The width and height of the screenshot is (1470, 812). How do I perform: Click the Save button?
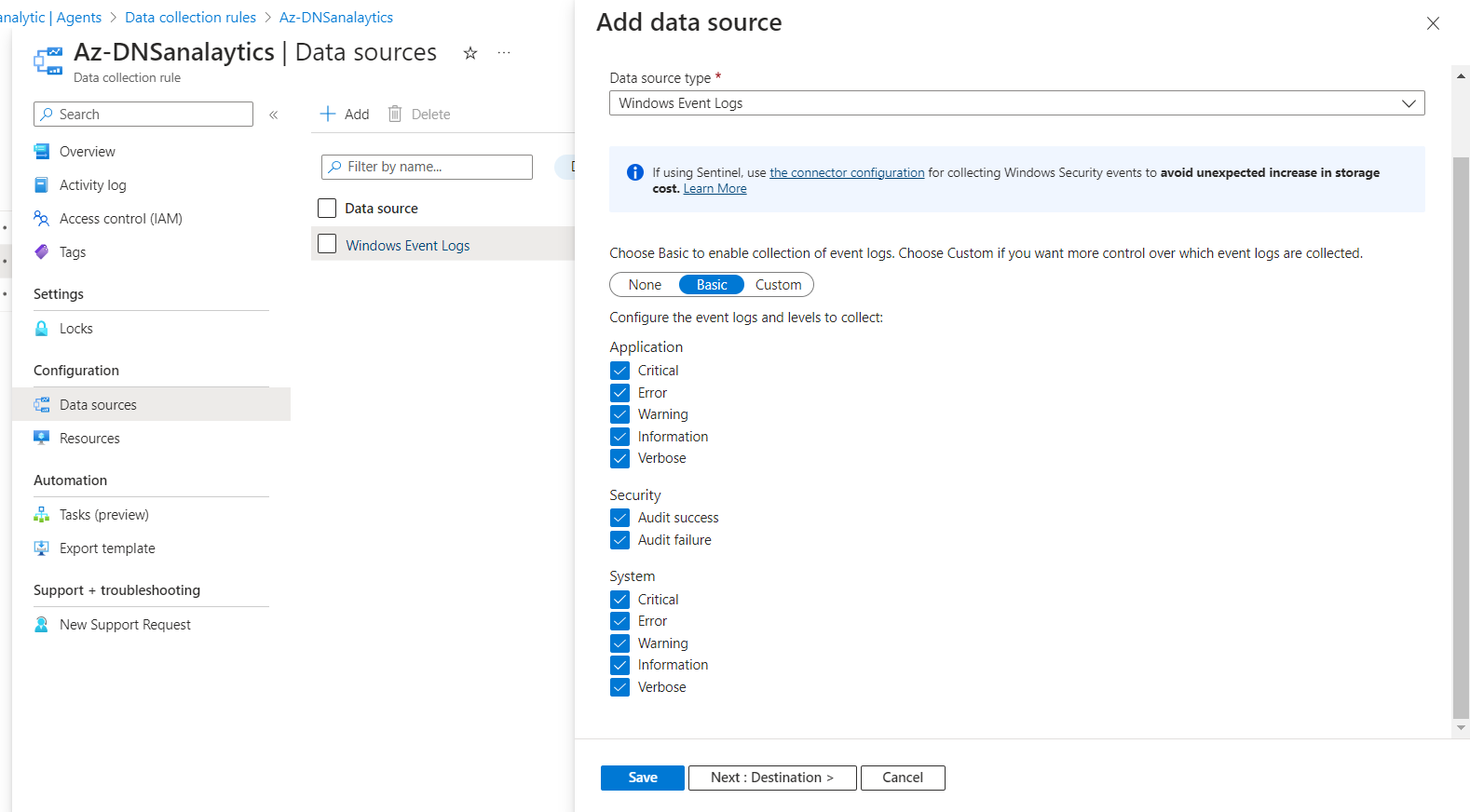coord(643,778)
